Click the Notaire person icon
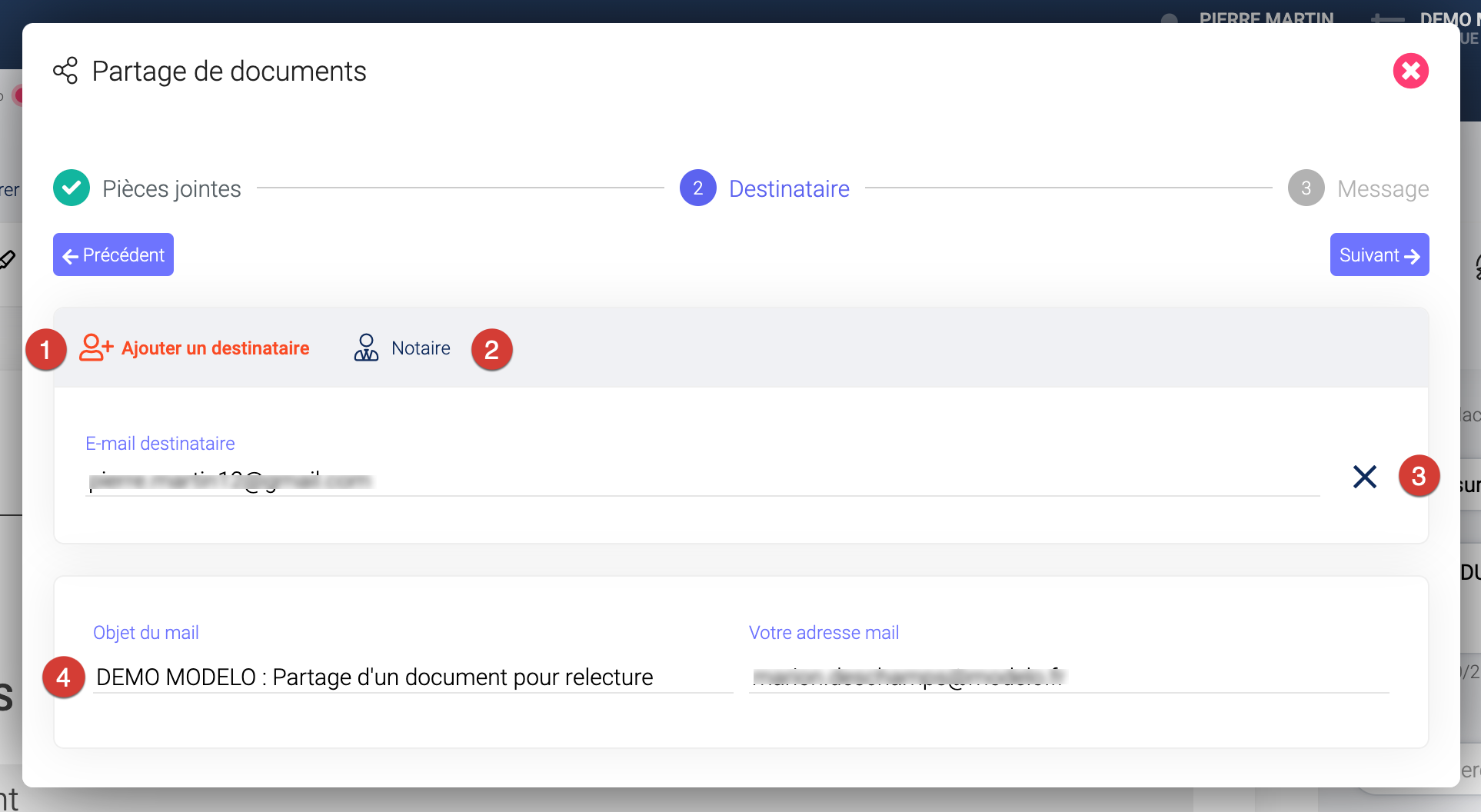1481x812 pixels. (x=366, y=348)
